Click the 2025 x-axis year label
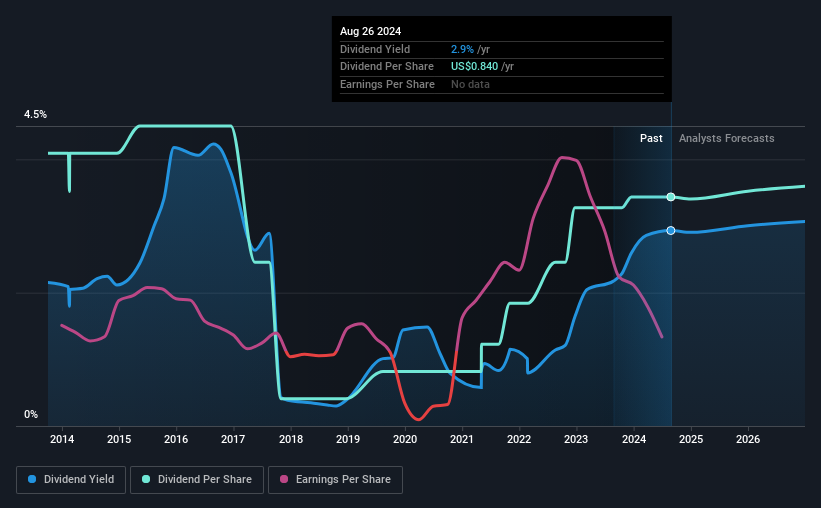Screen dimensions: 821x508 pyautogui.click(x=691, y=439)
